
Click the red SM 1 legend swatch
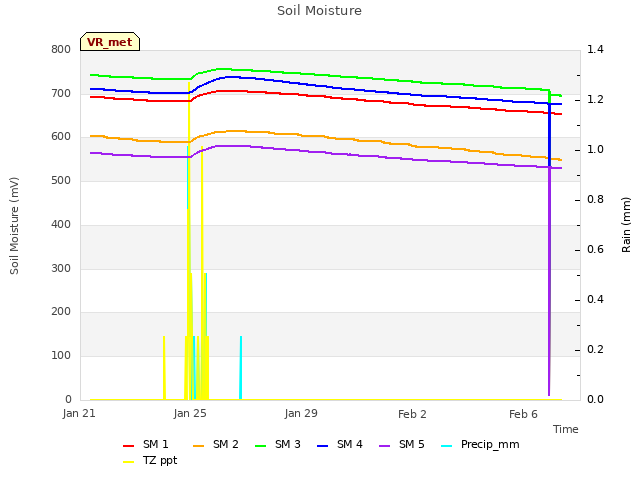pos(129,446)
